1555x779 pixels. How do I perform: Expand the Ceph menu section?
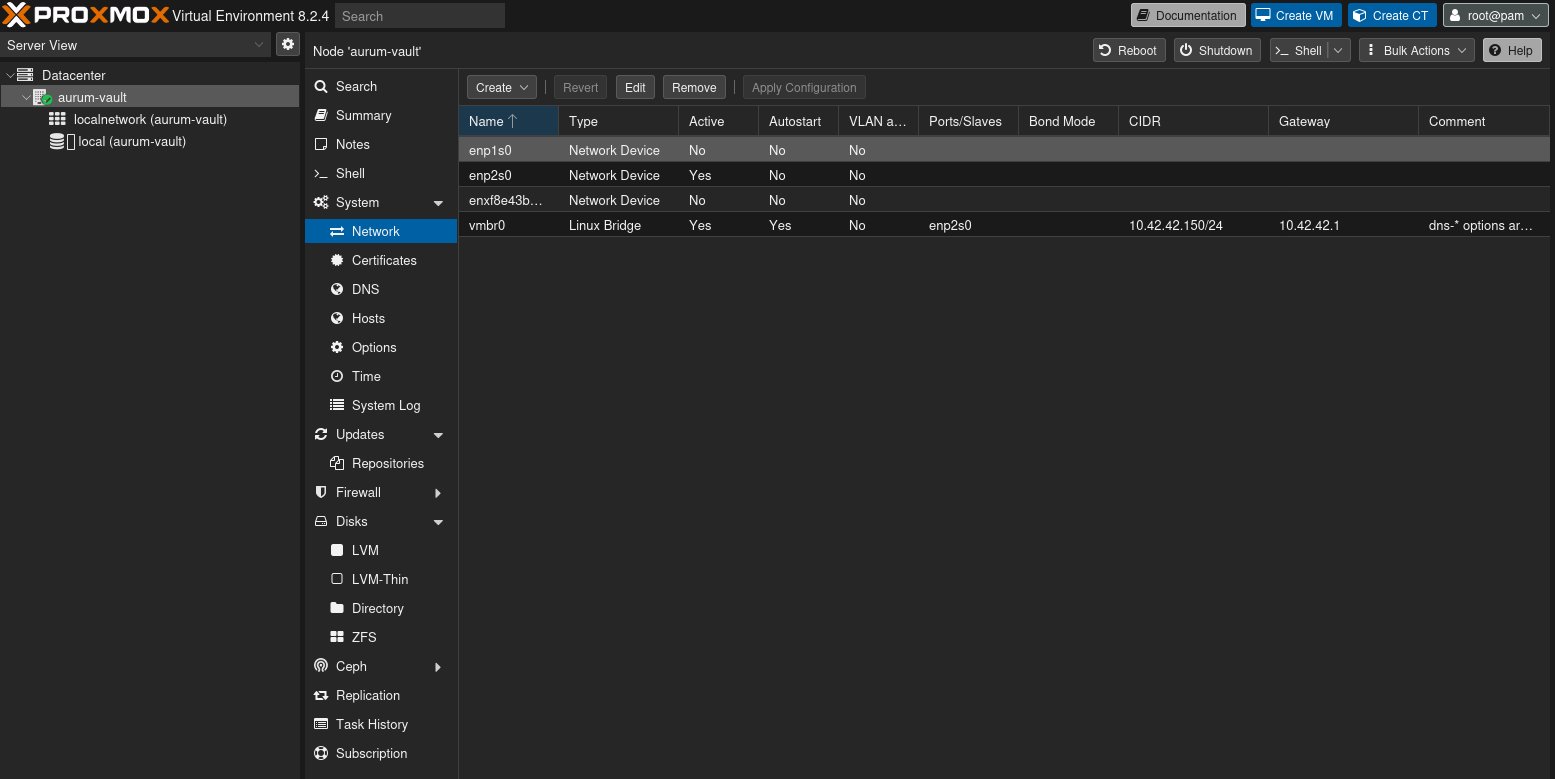pyautogui.click(x=438, y=667)
